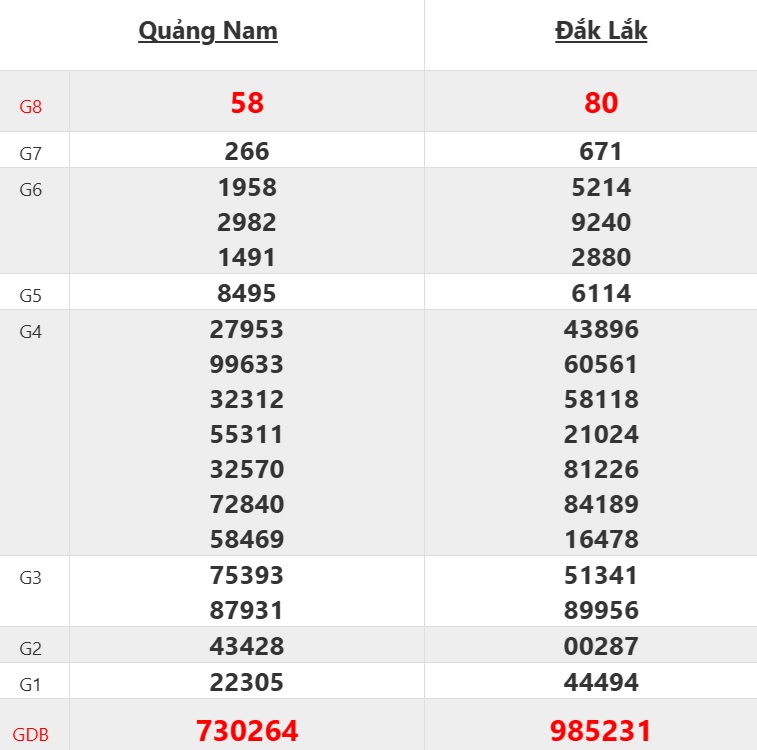
Task: Select Quảng Nam special prize number 730264
Action: (x=247, y=731)
